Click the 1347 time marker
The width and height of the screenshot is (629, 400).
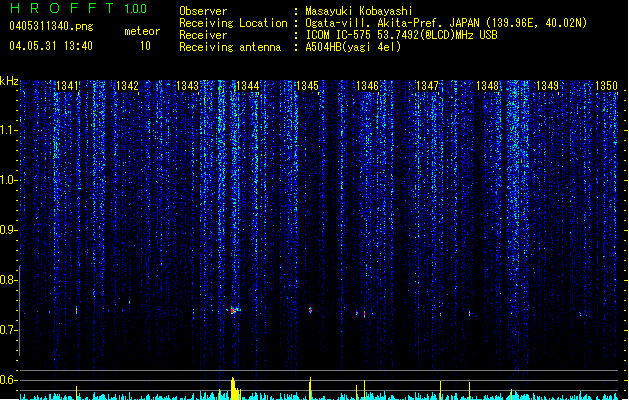[428, 85]
